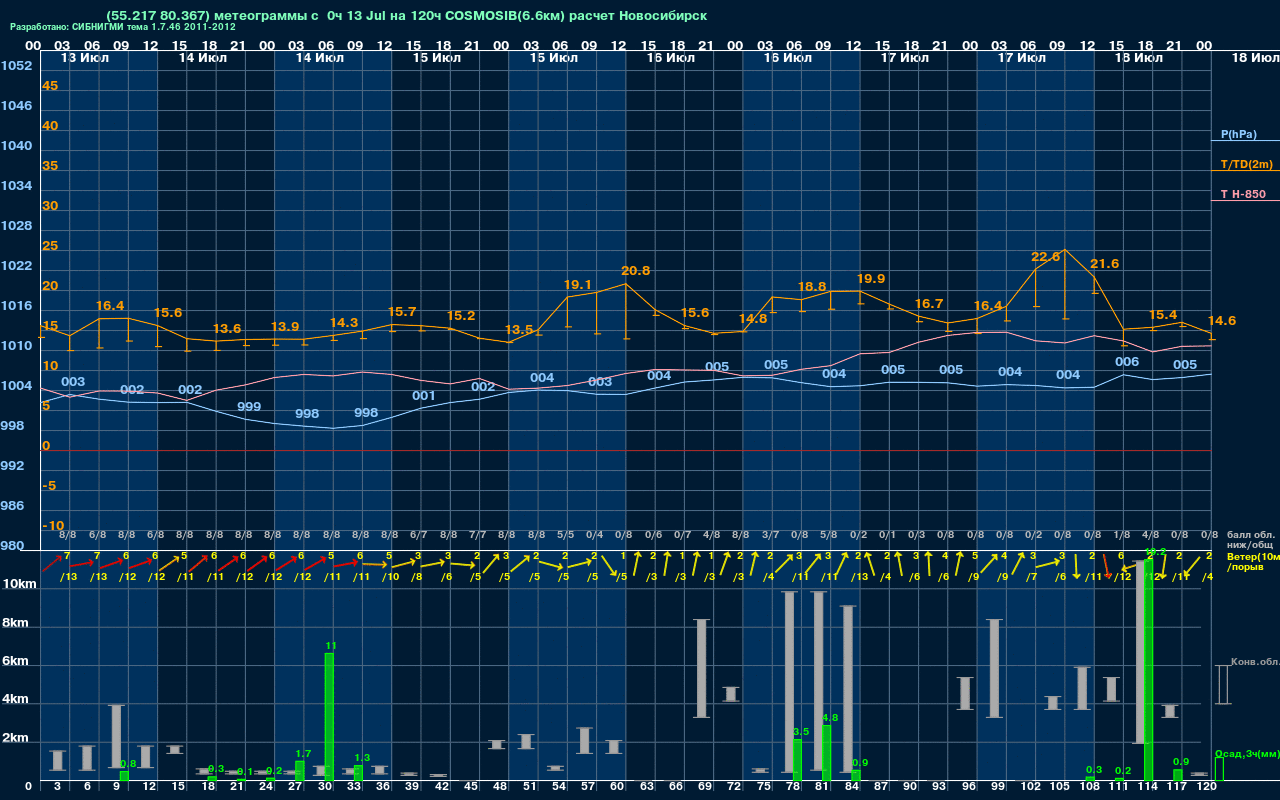The width and height of the screenshot is (1280, 800).
Task: Click the tall green precipitation bar labeled 11
Action: 329,716
